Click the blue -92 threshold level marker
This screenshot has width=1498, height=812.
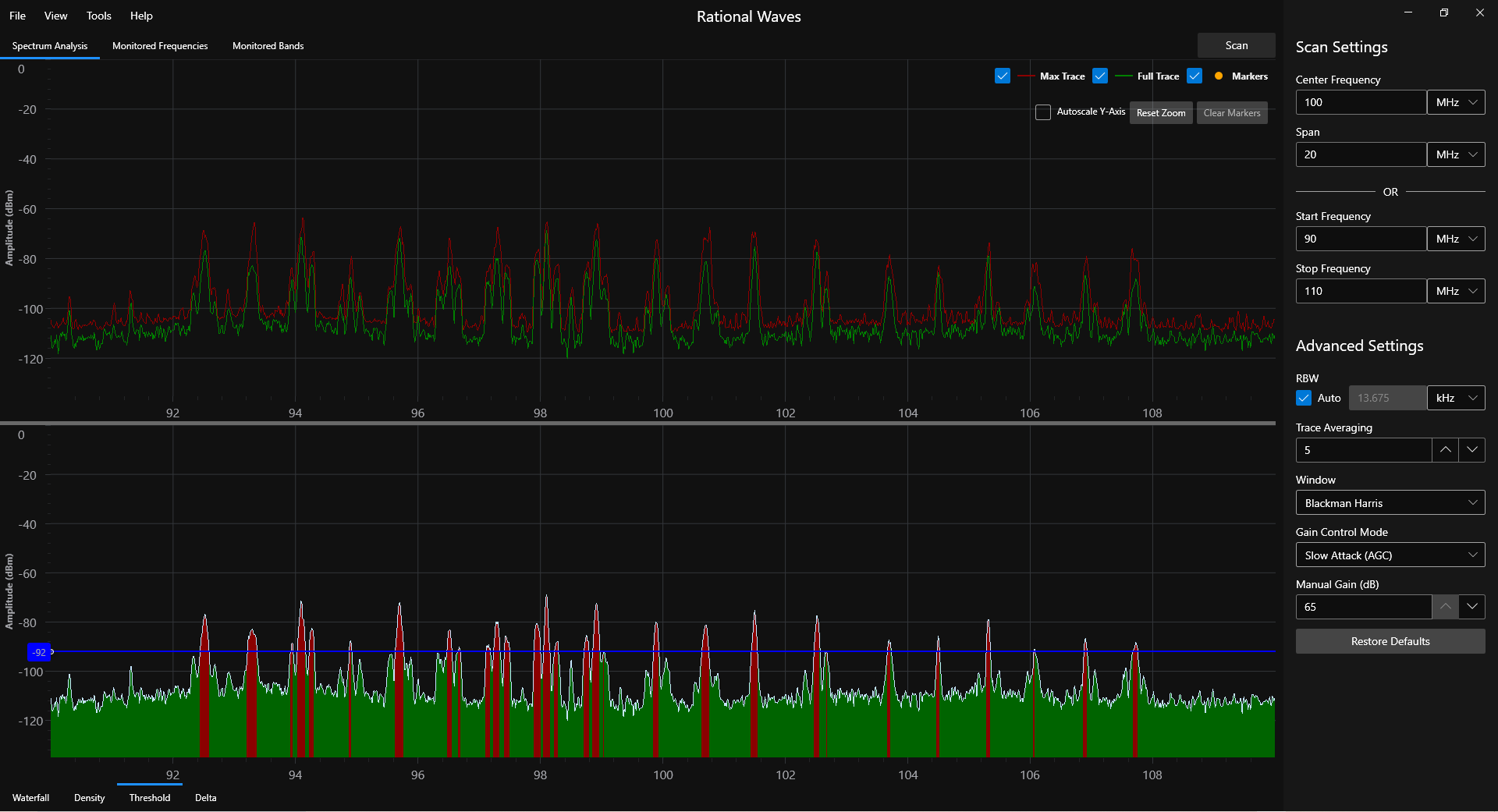pyautogui.click(x=41, y=652)
